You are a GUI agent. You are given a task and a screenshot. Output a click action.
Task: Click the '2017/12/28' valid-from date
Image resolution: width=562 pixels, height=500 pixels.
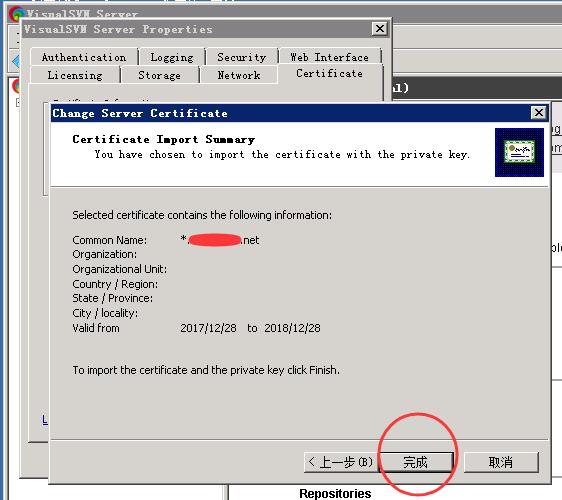click(208, 328)
